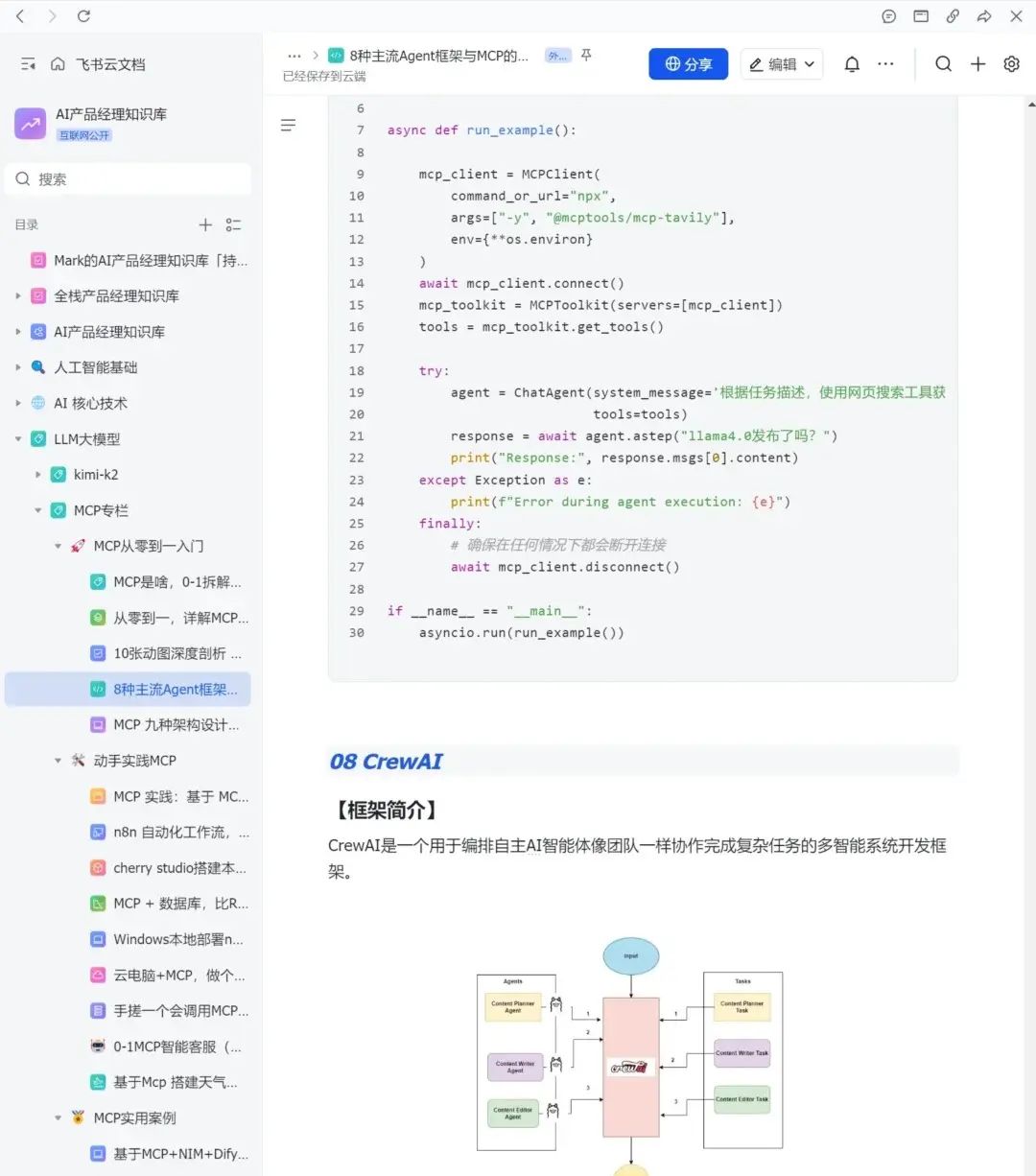Click the pin icon next to document title
The image size is (1036, 1176).
point(586,56)
